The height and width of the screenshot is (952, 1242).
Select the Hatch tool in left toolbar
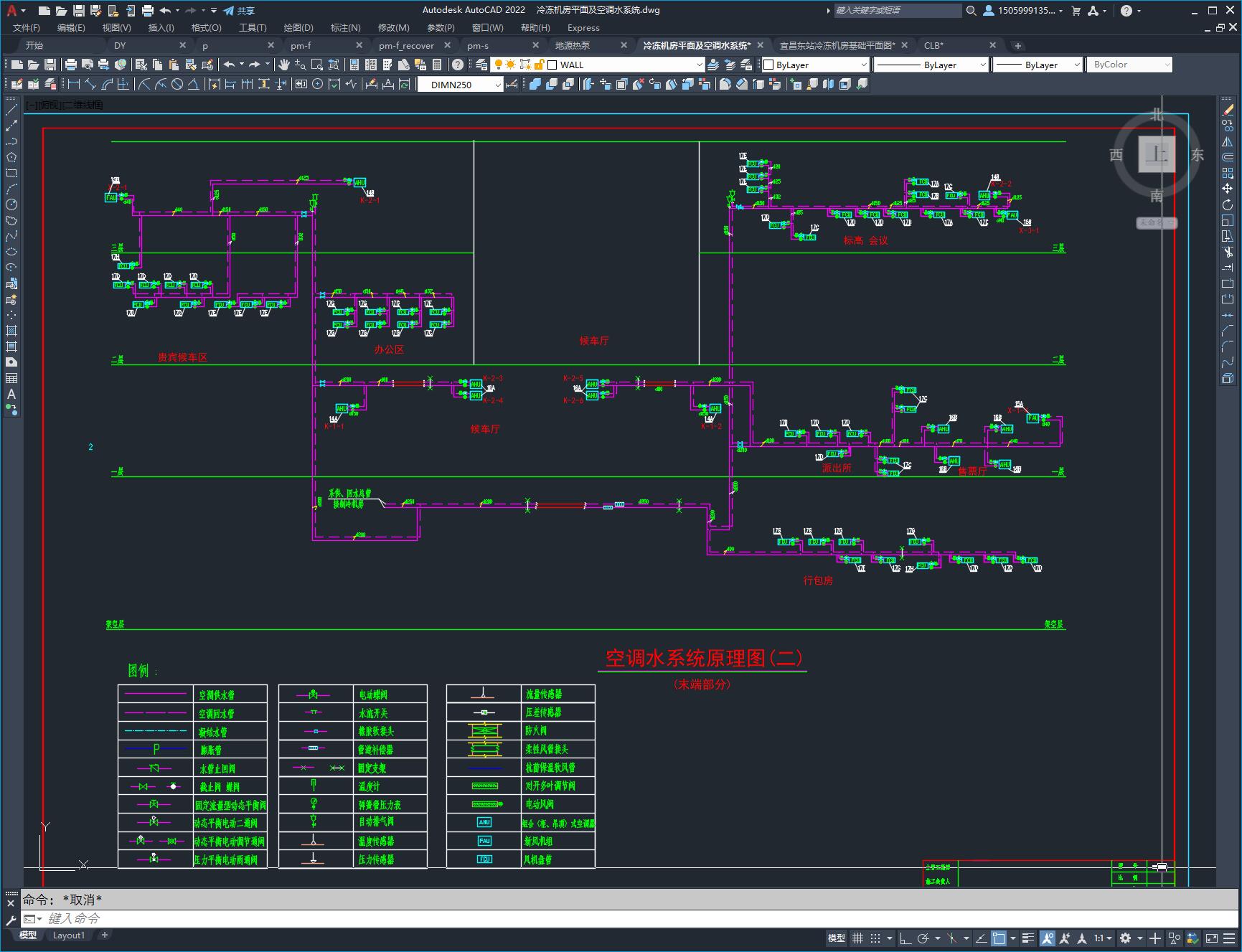point(11,331)
